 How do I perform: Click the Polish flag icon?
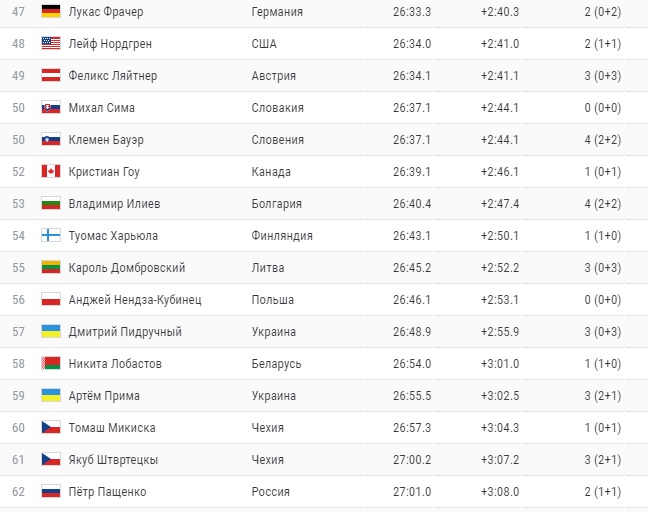(51, 300)
